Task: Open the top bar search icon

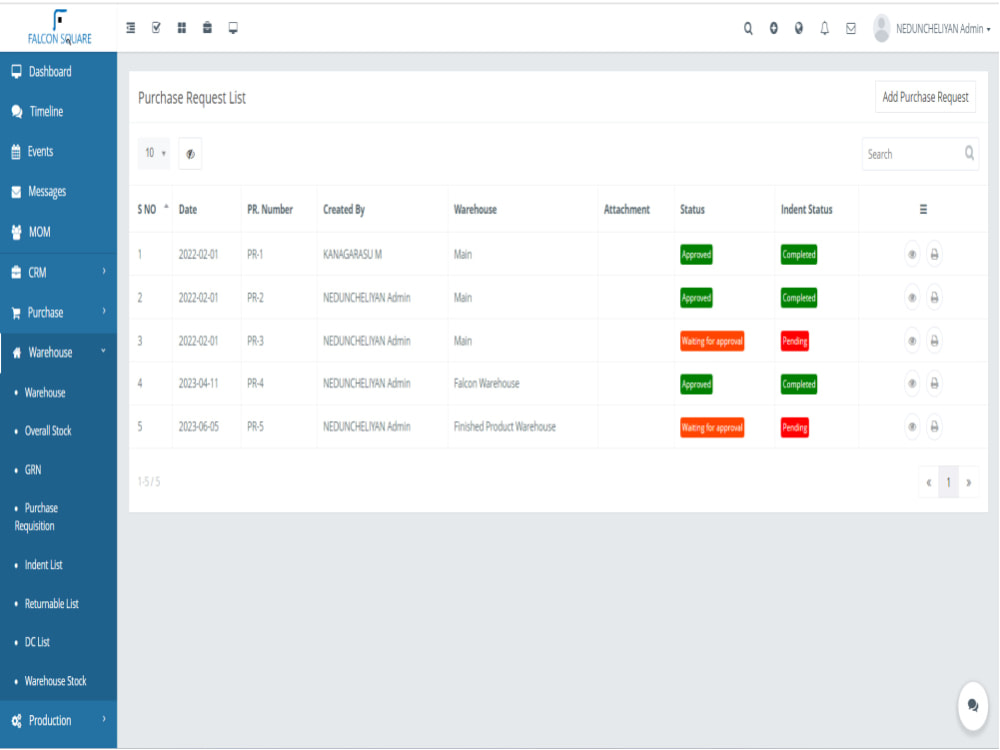Action: 748,29
